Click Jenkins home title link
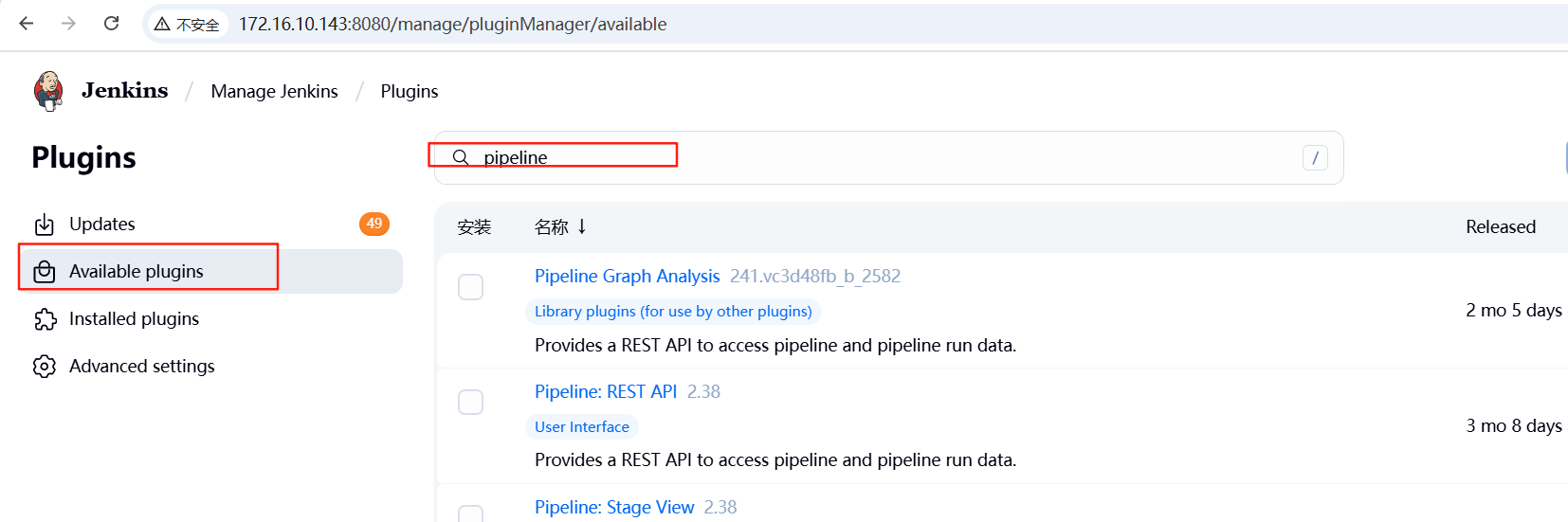The image size is (1568, 522). [124, 90]
